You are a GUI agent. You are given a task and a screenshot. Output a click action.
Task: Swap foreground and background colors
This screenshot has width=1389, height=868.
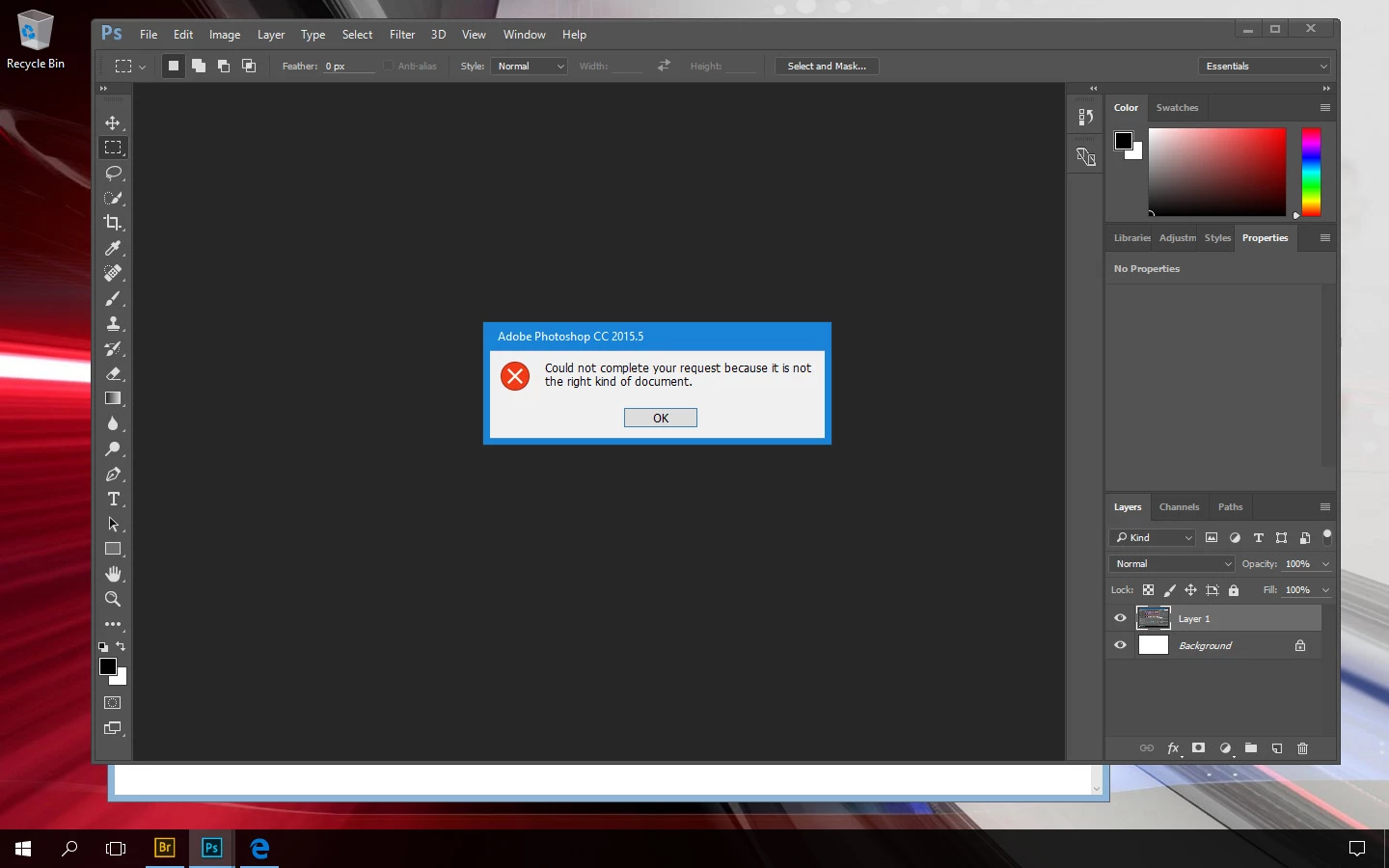point(121,646)
